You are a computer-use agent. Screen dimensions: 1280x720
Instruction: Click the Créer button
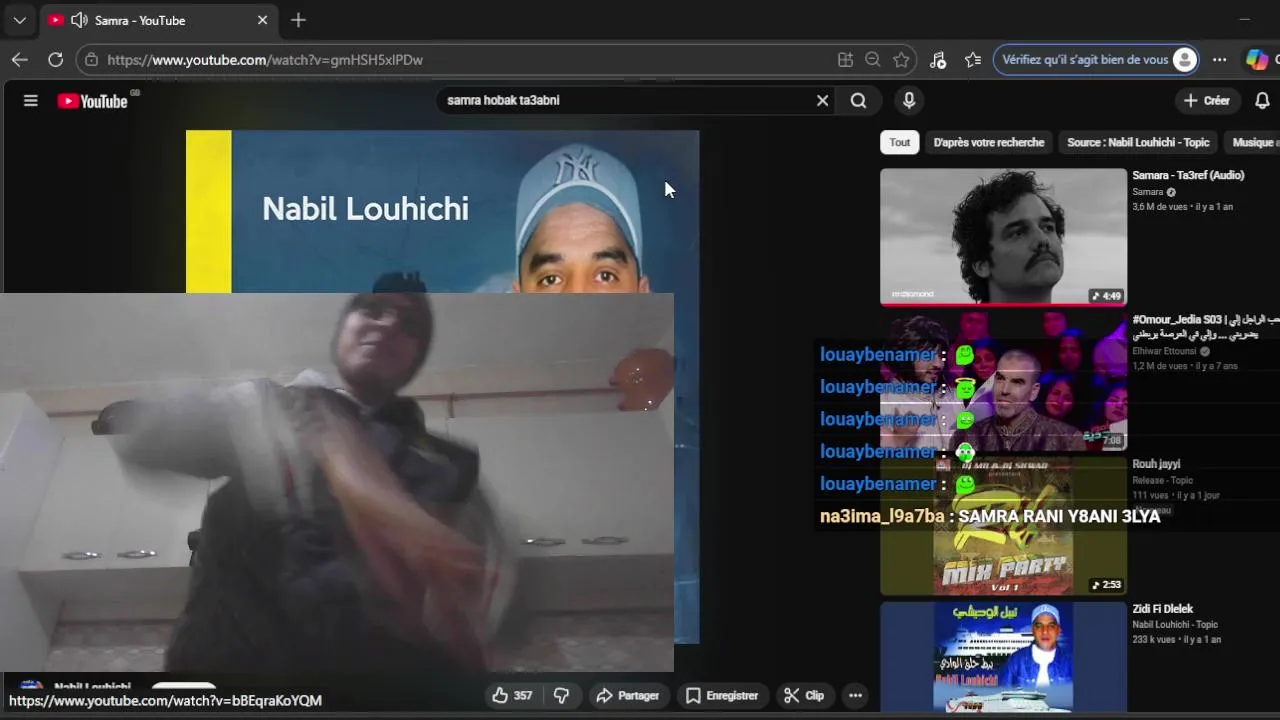point(1207,100)
